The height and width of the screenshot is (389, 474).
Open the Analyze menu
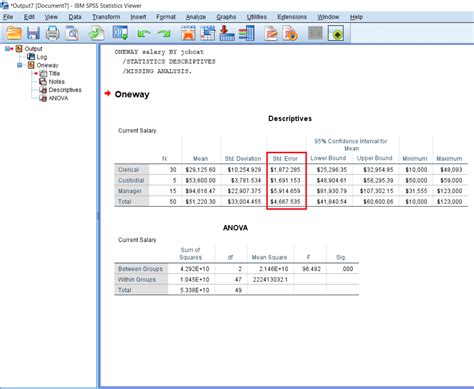tap(196, 17)
